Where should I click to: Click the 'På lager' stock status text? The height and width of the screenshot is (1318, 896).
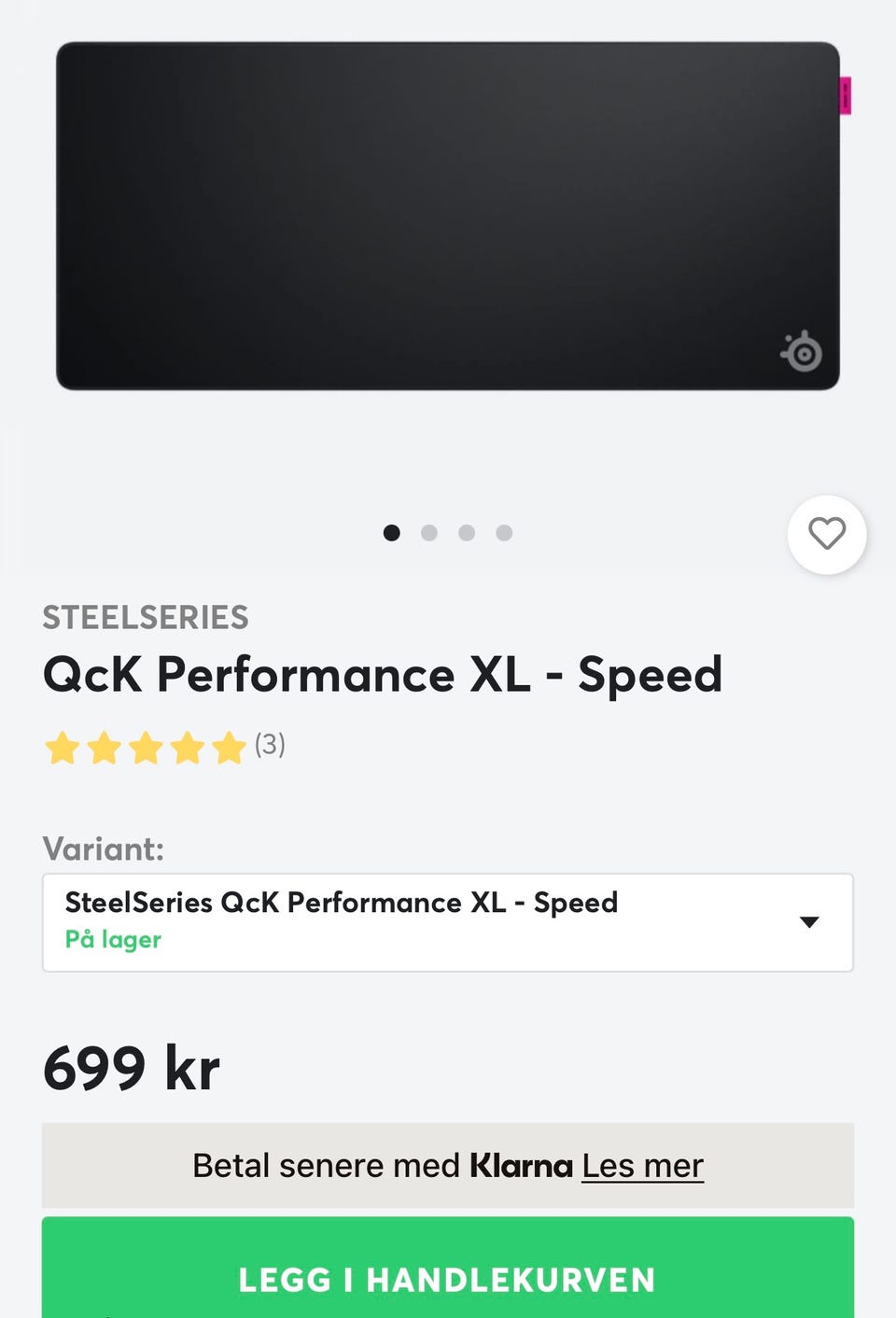tap(113, 940)
